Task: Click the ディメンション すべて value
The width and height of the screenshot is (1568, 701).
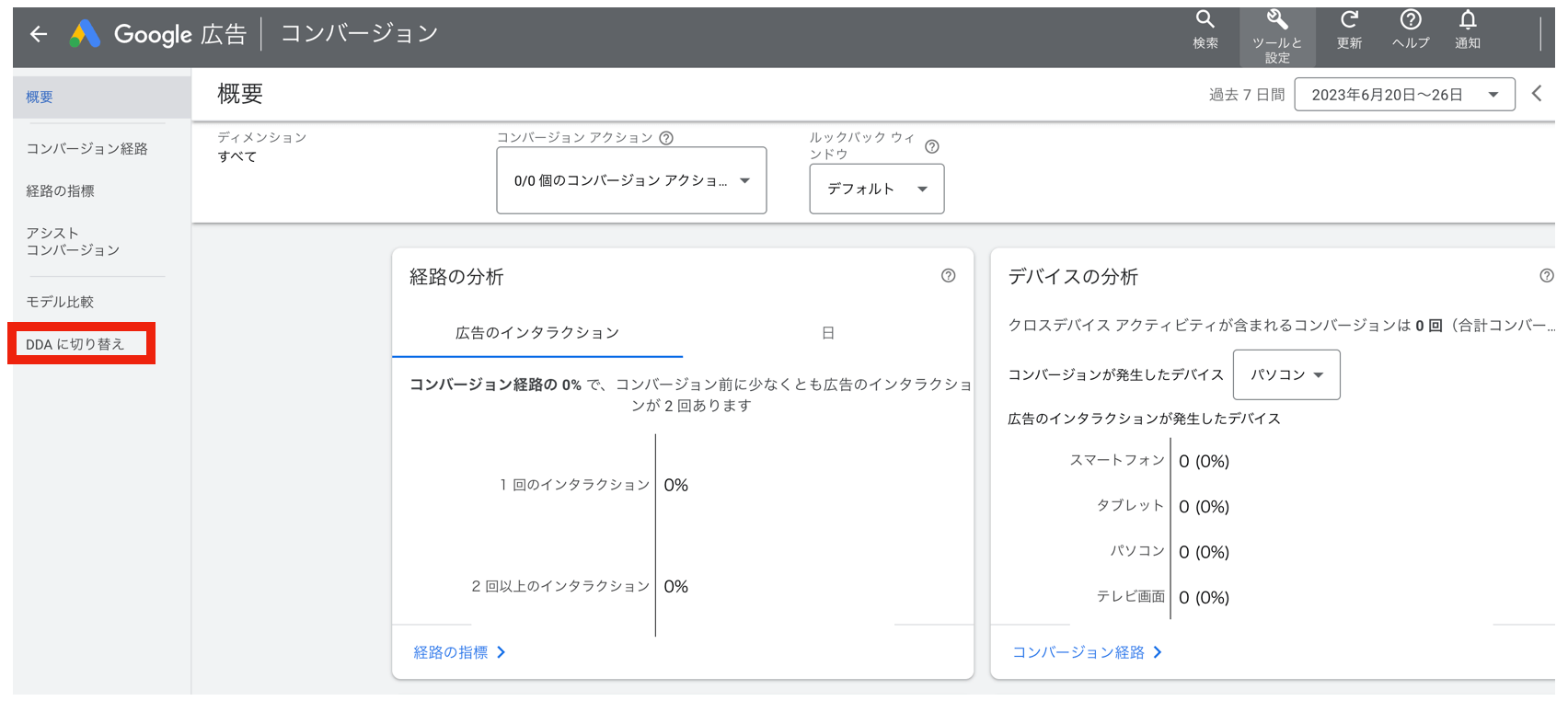Action: [237, 157]
